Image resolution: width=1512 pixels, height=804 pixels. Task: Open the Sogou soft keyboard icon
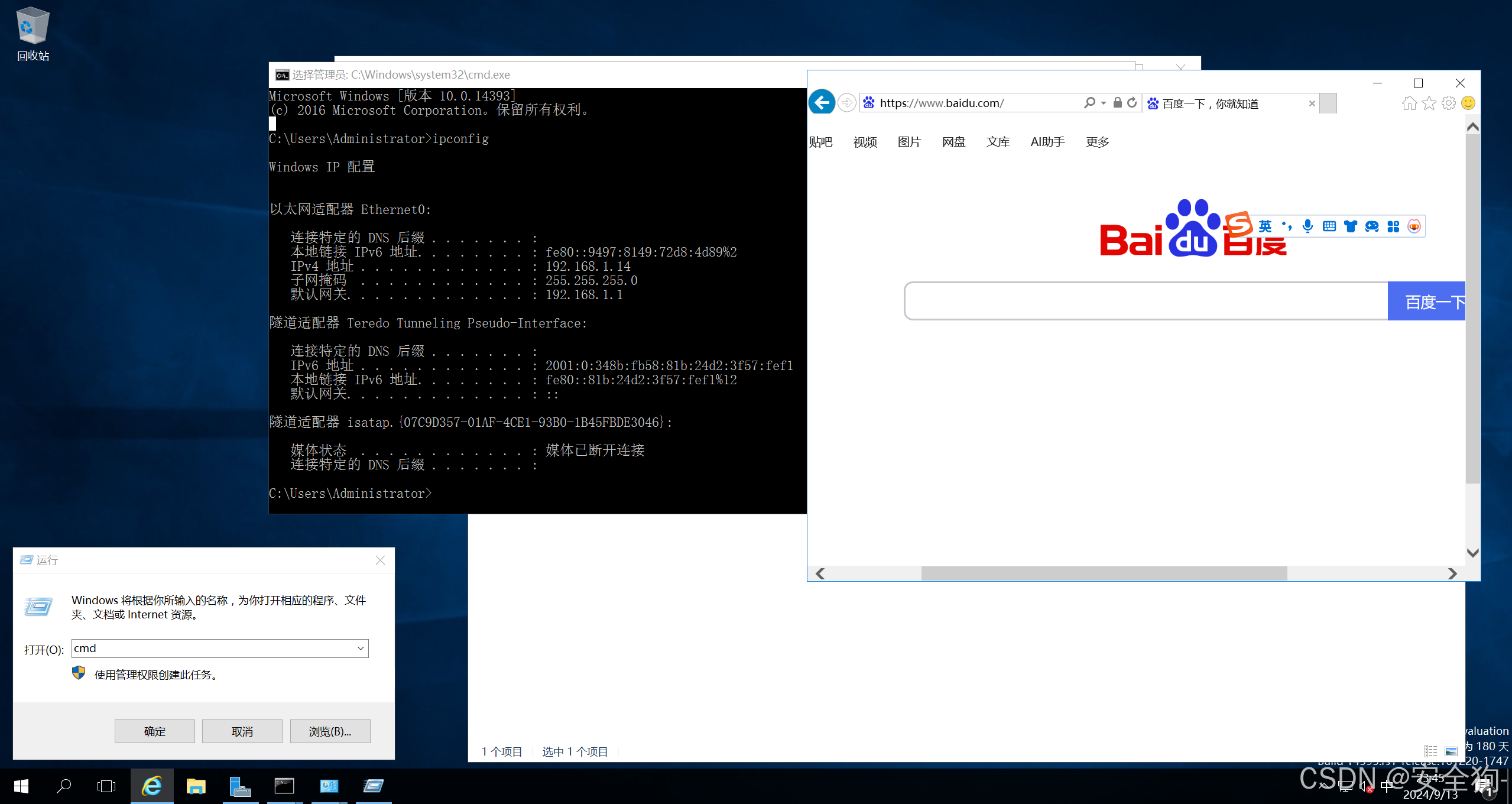1329,226
